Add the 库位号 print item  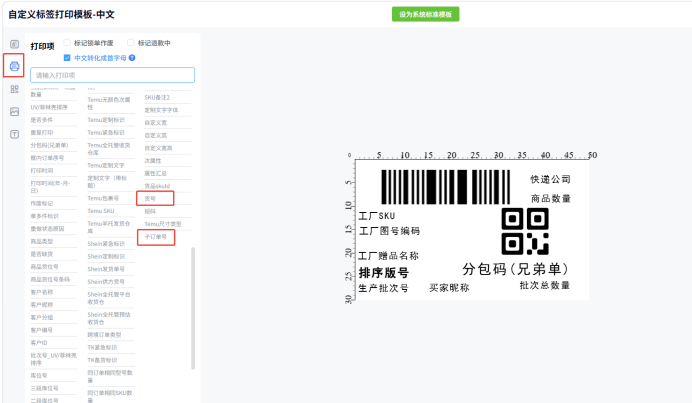click(38, 376)
